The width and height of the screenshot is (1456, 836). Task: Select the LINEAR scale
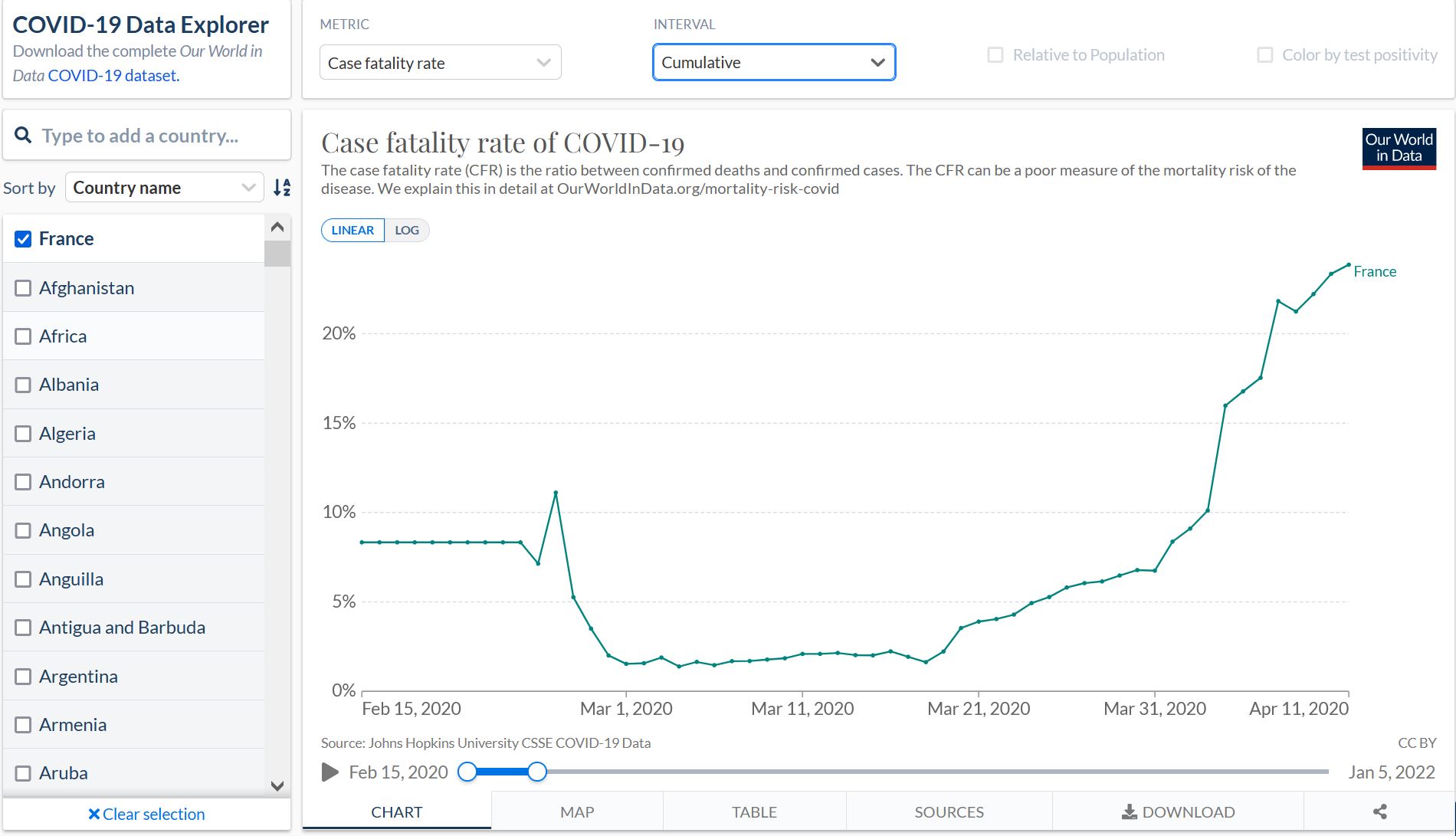click(353, 230)
